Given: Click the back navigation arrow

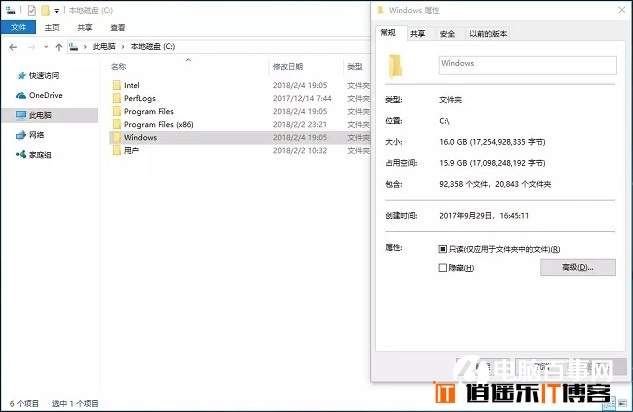Looking at the screenshot, I should click(13, 47).
